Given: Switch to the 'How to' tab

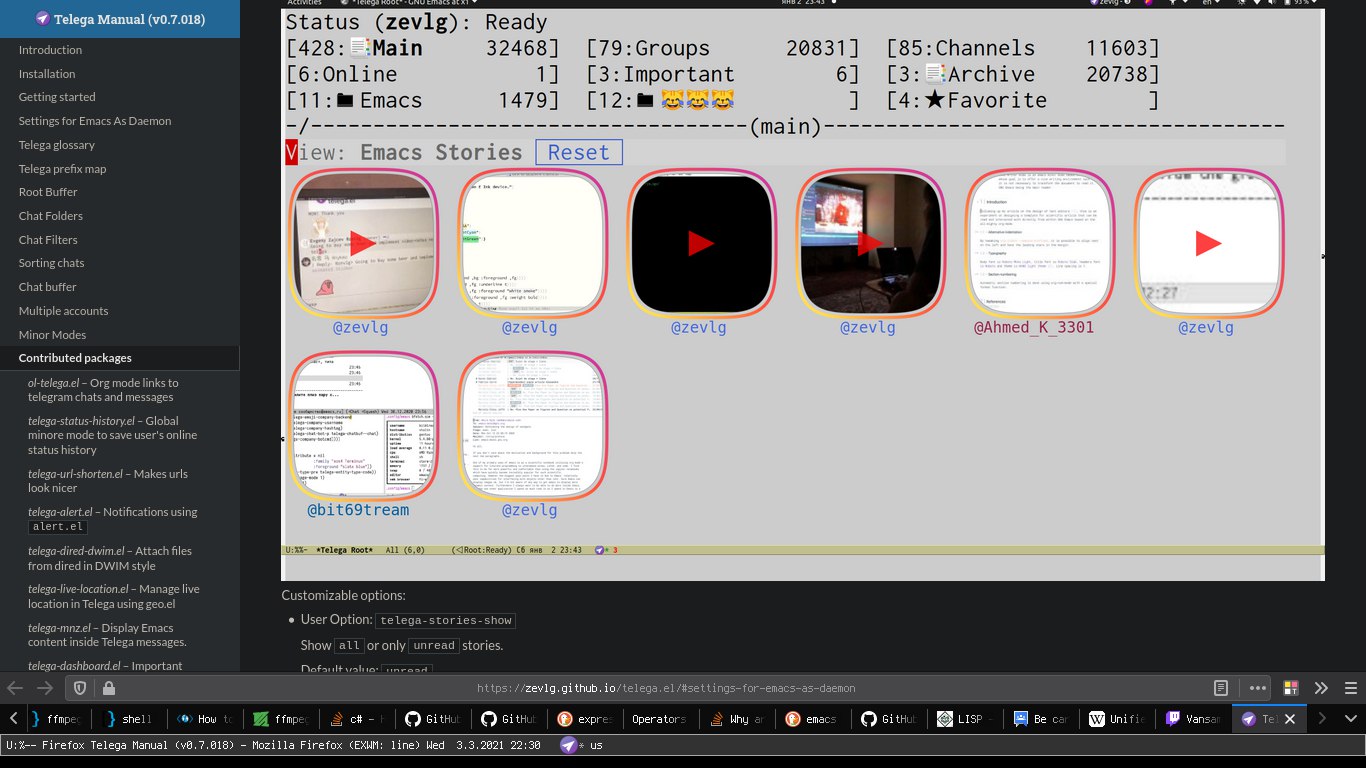Looking at the screenshot, I should [205, 719].
